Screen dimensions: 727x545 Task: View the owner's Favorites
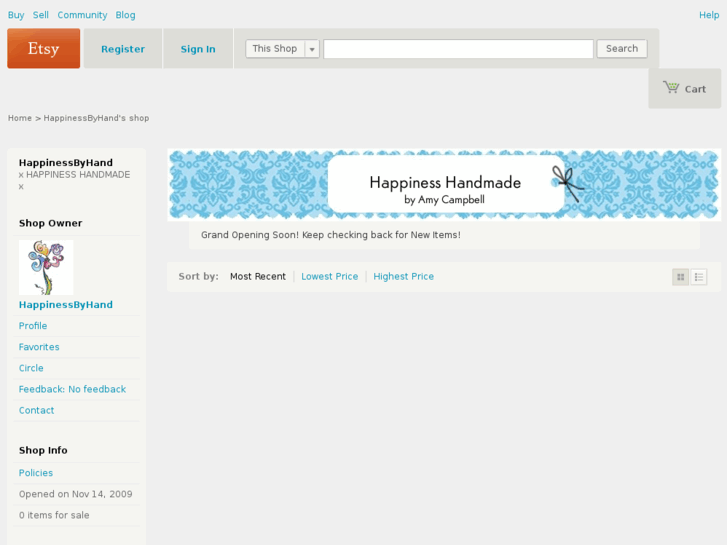pyautogui.click(x=39, y=347)
